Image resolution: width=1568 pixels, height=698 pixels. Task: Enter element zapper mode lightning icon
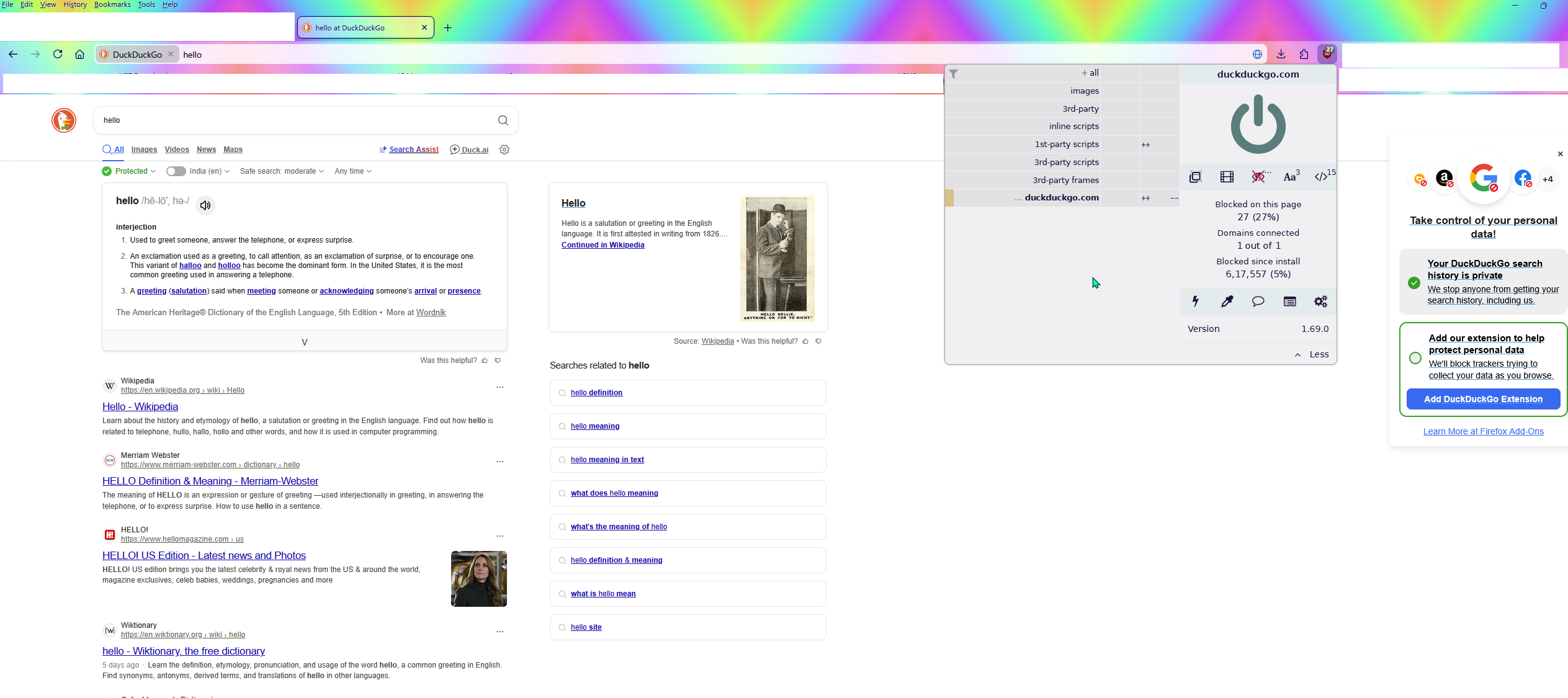coord(1195,302)
